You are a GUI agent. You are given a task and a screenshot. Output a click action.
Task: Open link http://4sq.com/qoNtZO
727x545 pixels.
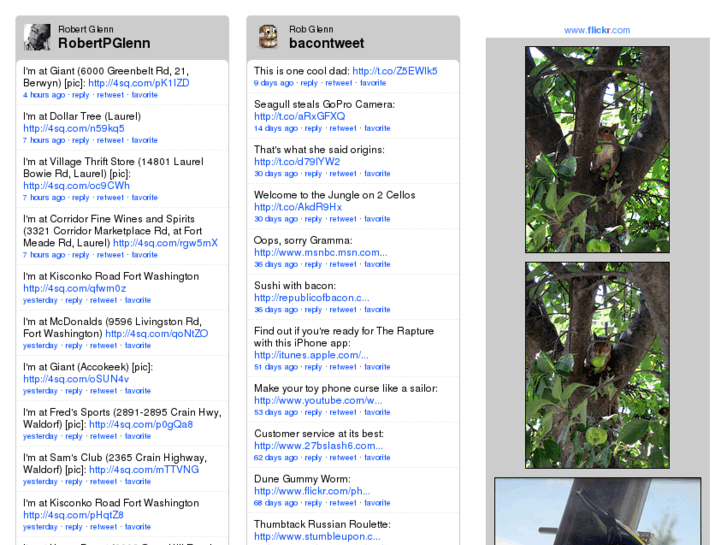[157, 333]
